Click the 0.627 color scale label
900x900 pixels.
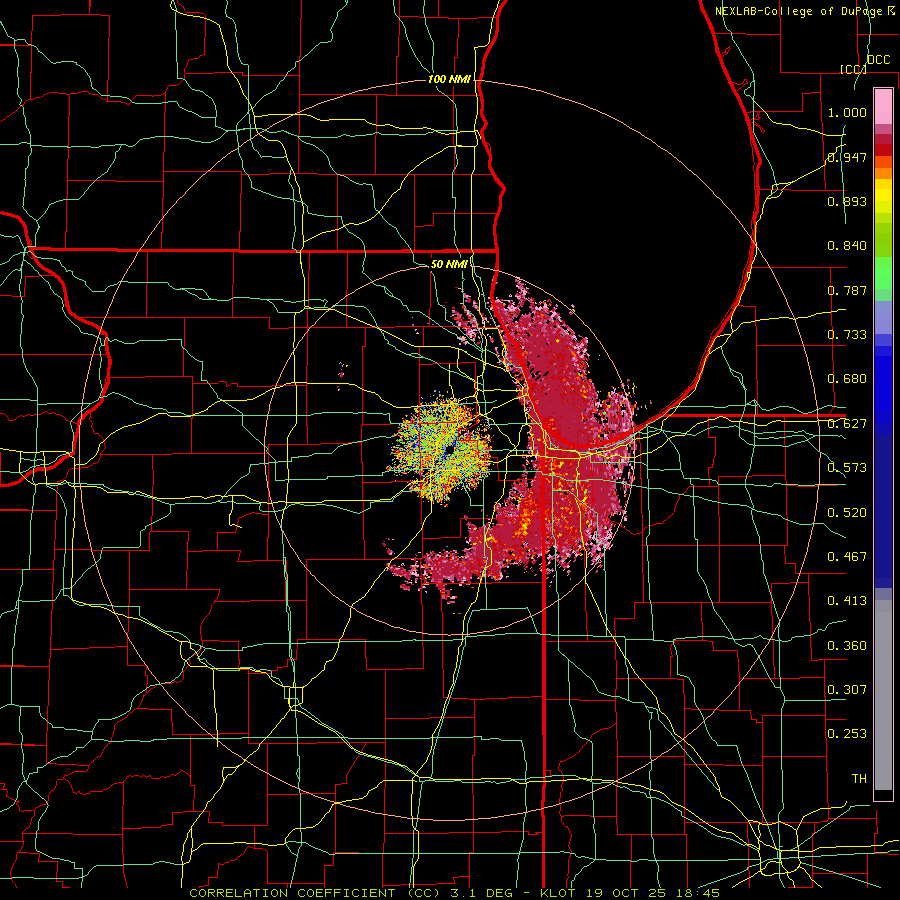[847, 424]
